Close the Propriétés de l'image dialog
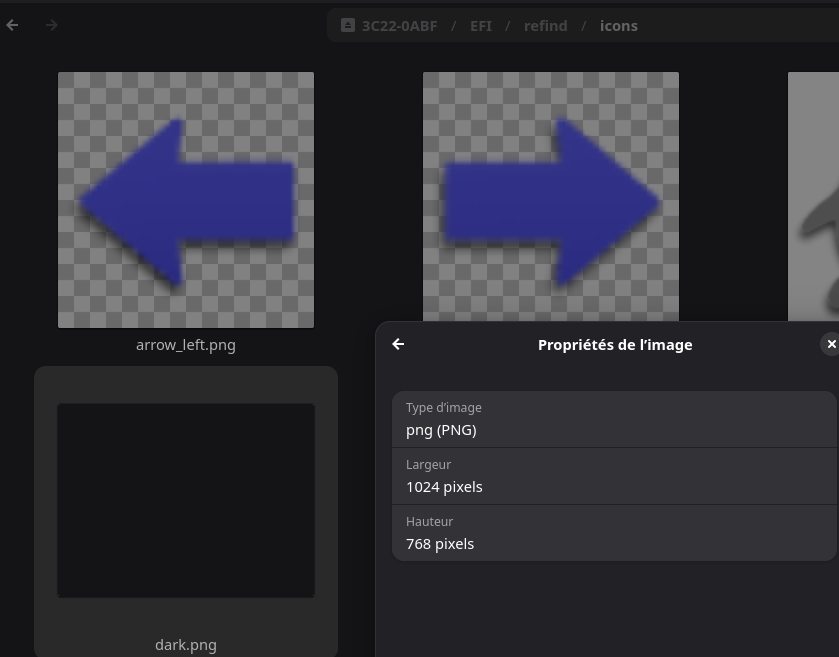The image size is (839, 657). coord(830,344)
